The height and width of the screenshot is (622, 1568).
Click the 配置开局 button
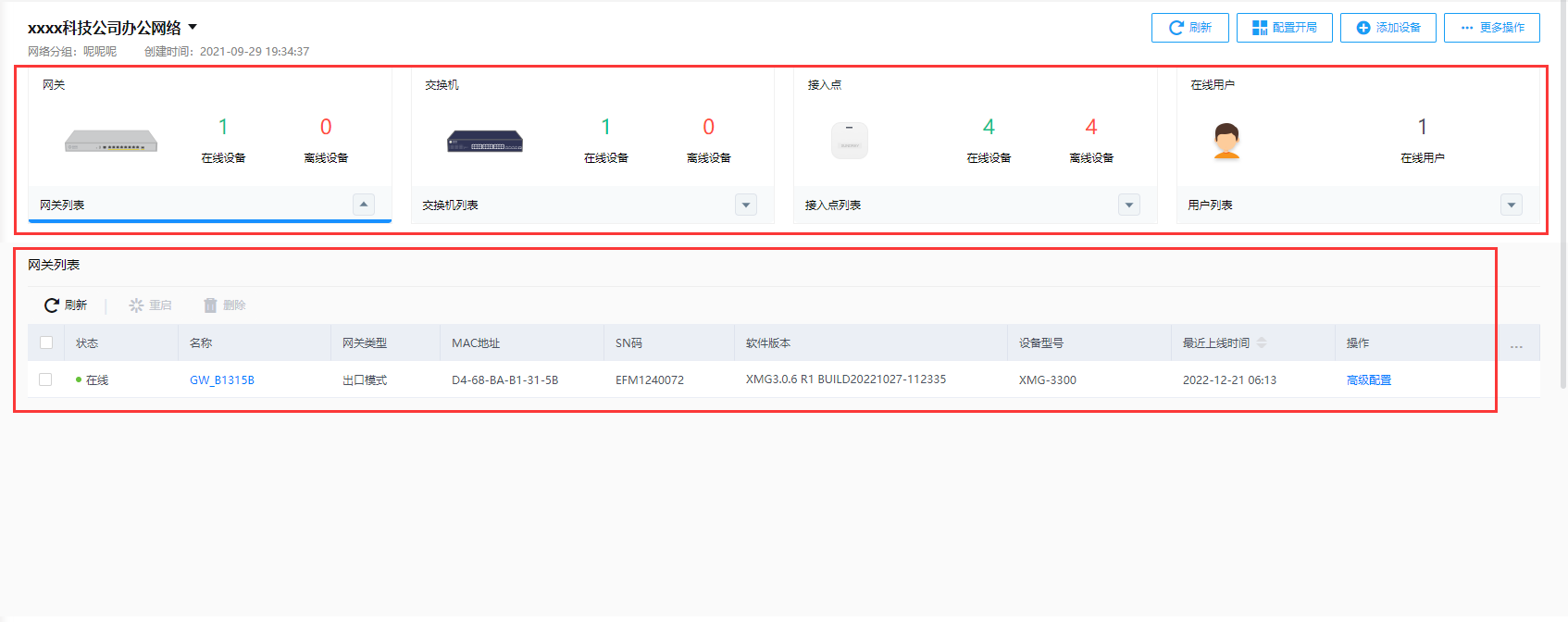tap(1284, 28)
